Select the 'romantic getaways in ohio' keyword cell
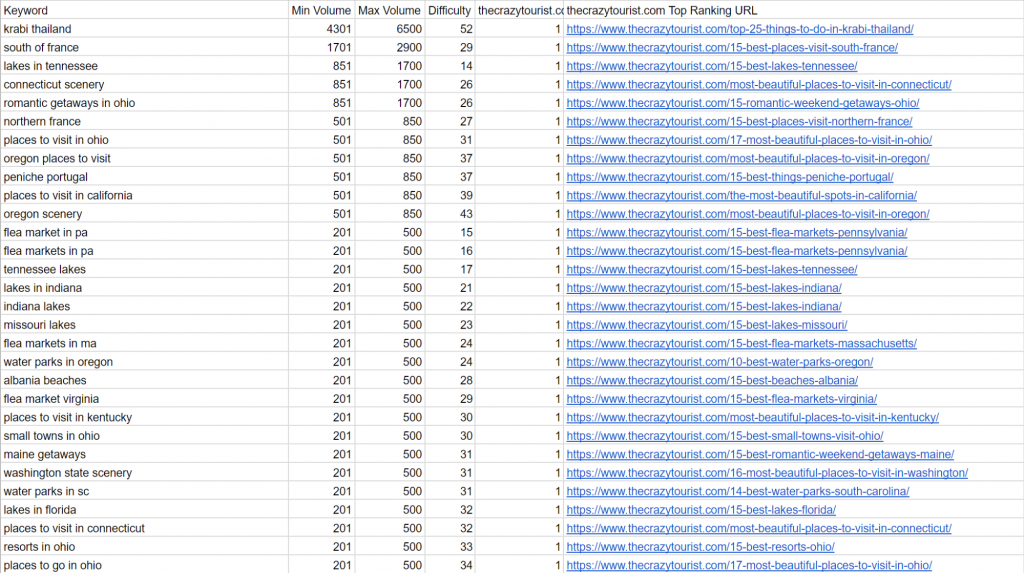This screenshot has height=573, width=1024. point(144,103)
